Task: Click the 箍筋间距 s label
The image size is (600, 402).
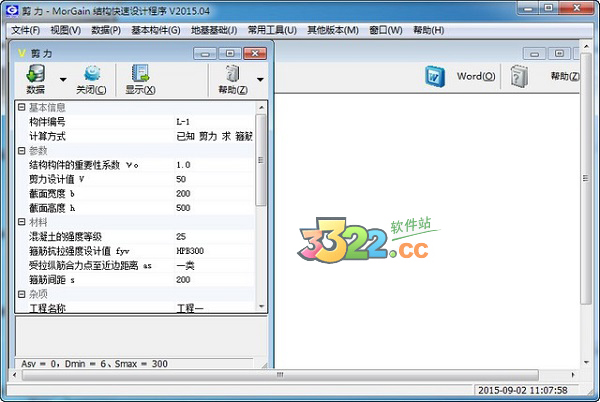Action: point(52,280)
